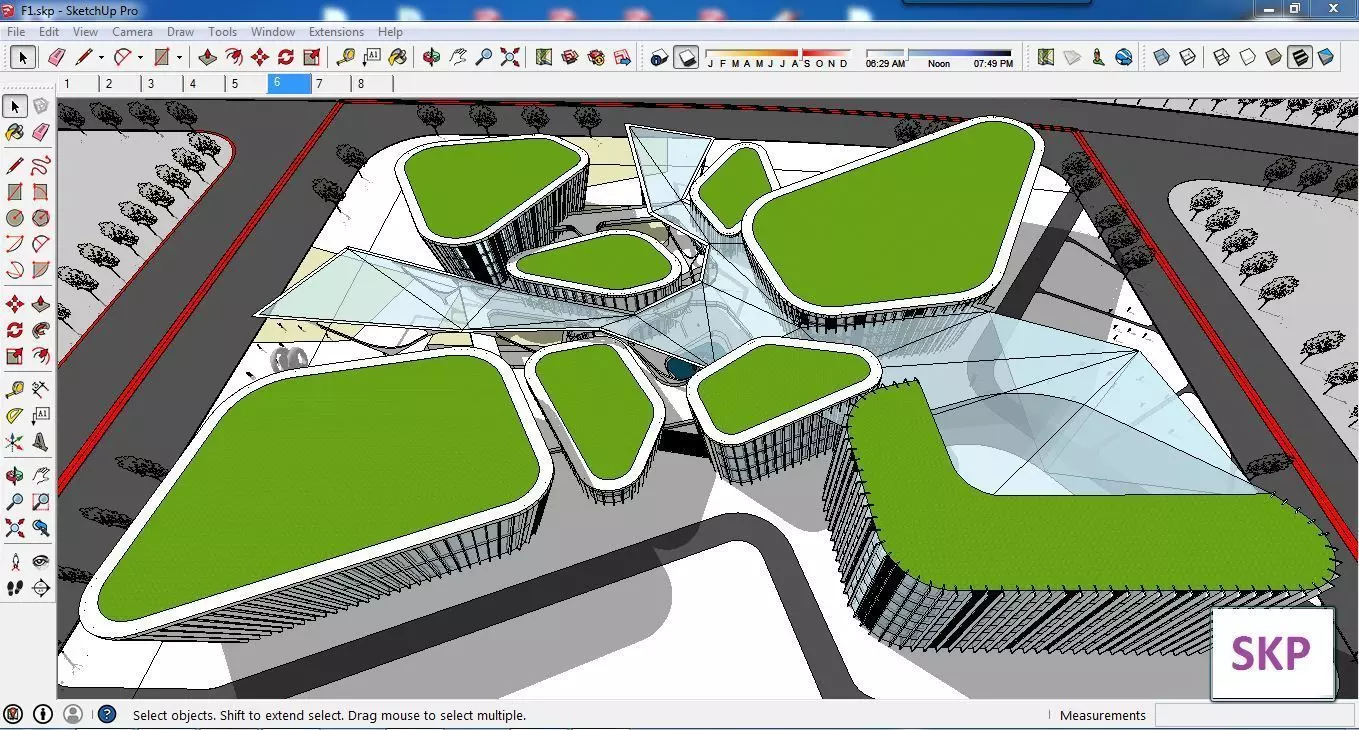This screenshot has height=730, width=1359.
Task: Click Preview Model in Google Earth icon
Action: (x=1124, y=57)
